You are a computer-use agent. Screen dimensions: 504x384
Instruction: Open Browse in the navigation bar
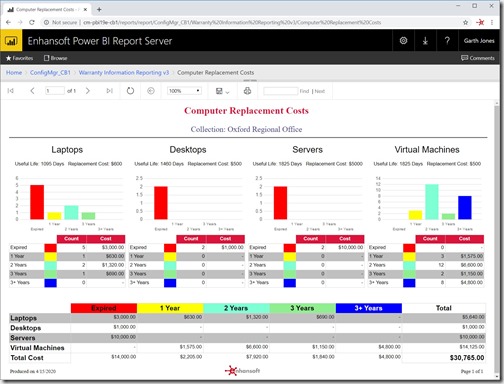tap(56, 58)
